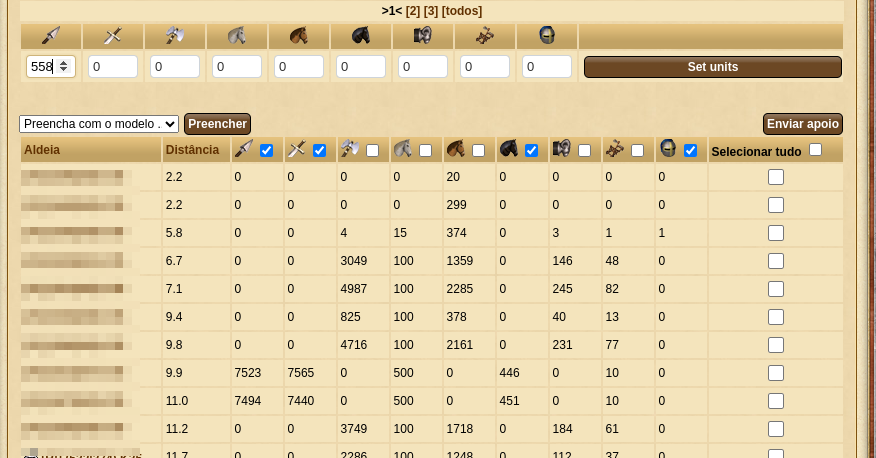Open the 'Preencha com o modelo' dropdown
The width and height of the screenshot is (876, 458).
tap(99, 124)
